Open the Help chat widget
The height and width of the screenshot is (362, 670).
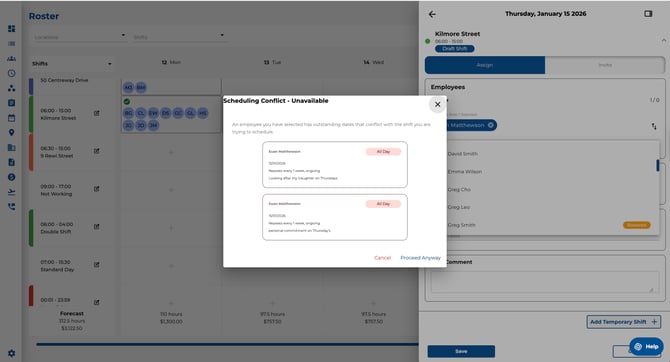[x=646, y=347]
